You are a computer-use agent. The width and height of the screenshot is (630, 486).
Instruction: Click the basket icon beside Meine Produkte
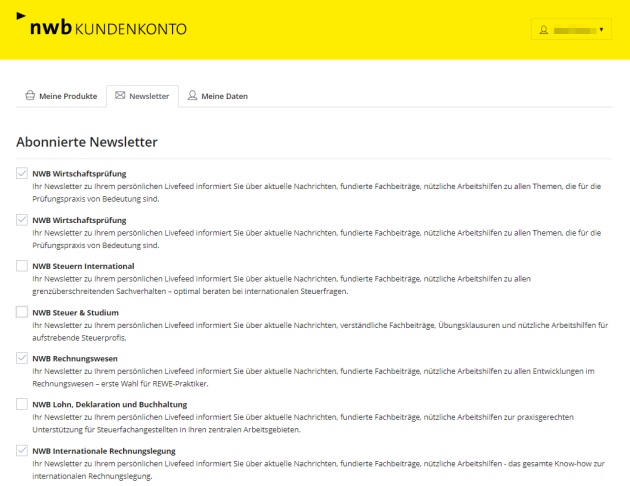pyautogui.click(x=30, y=96)
